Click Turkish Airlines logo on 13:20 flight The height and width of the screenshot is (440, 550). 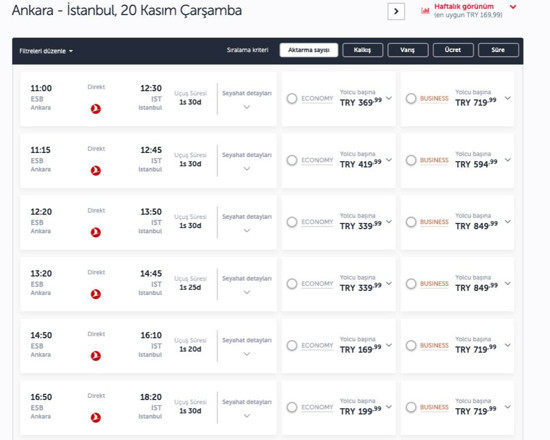coord(96,294)
